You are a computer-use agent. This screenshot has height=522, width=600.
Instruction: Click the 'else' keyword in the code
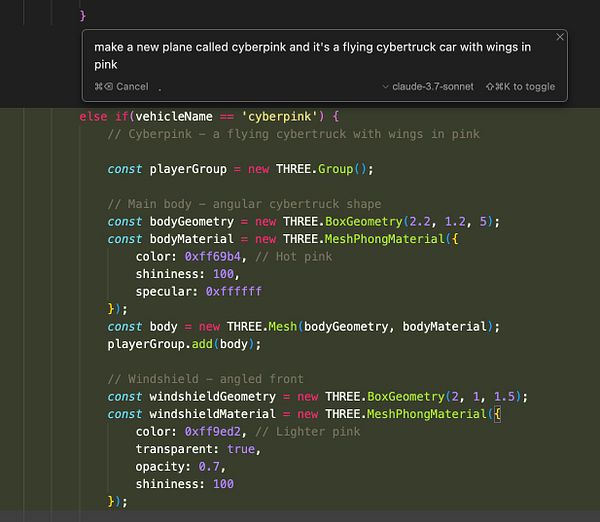coord(93,116)
